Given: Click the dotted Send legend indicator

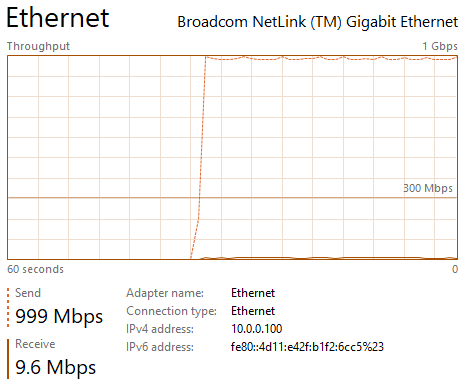Looking at the screenshot, I should click(x=8, y=307).
